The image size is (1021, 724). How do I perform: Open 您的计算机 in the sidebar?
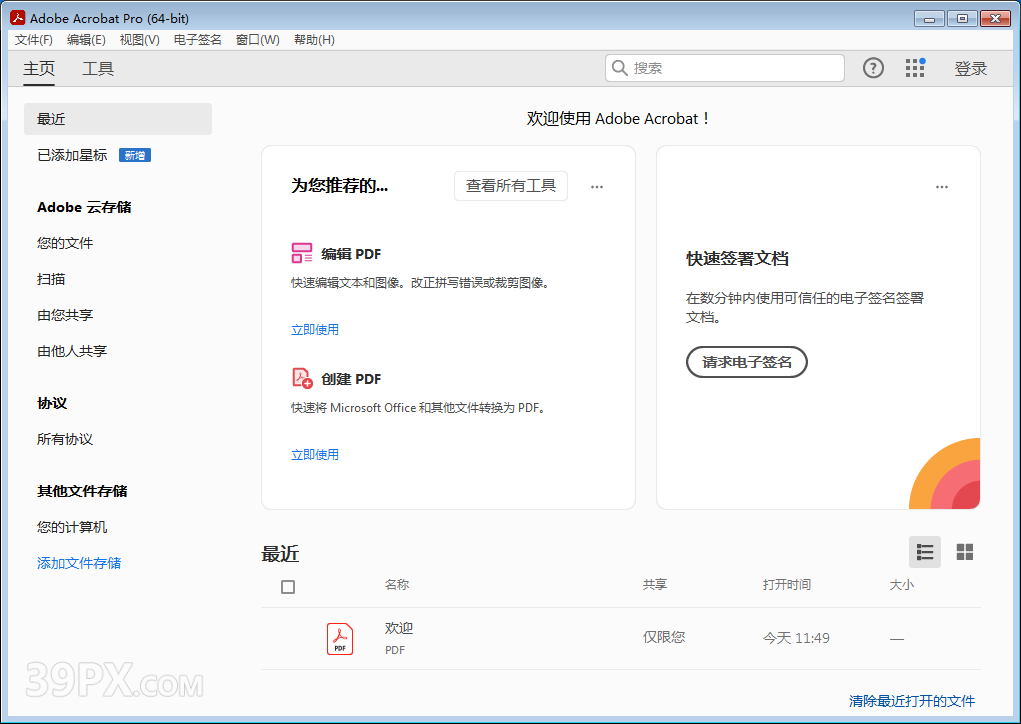[x=72, y=527]
